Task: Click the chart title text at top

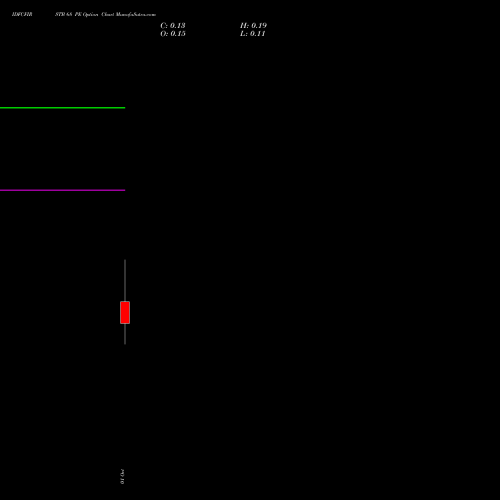Action: point(84,15)
